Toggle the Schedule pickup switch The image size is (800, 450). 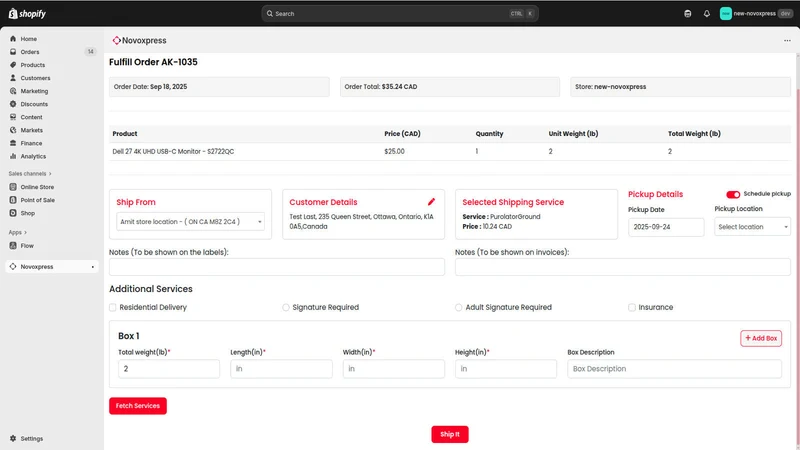(x=733, y=194)
